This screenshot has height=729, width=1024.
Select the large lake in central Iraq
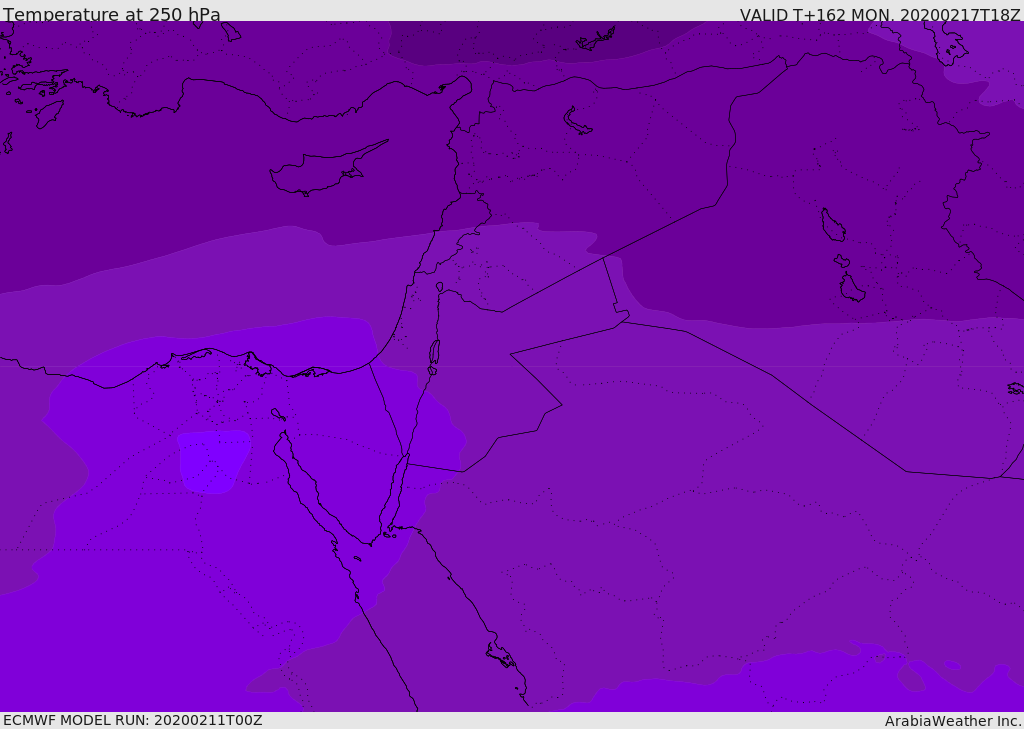coord(833,225)
